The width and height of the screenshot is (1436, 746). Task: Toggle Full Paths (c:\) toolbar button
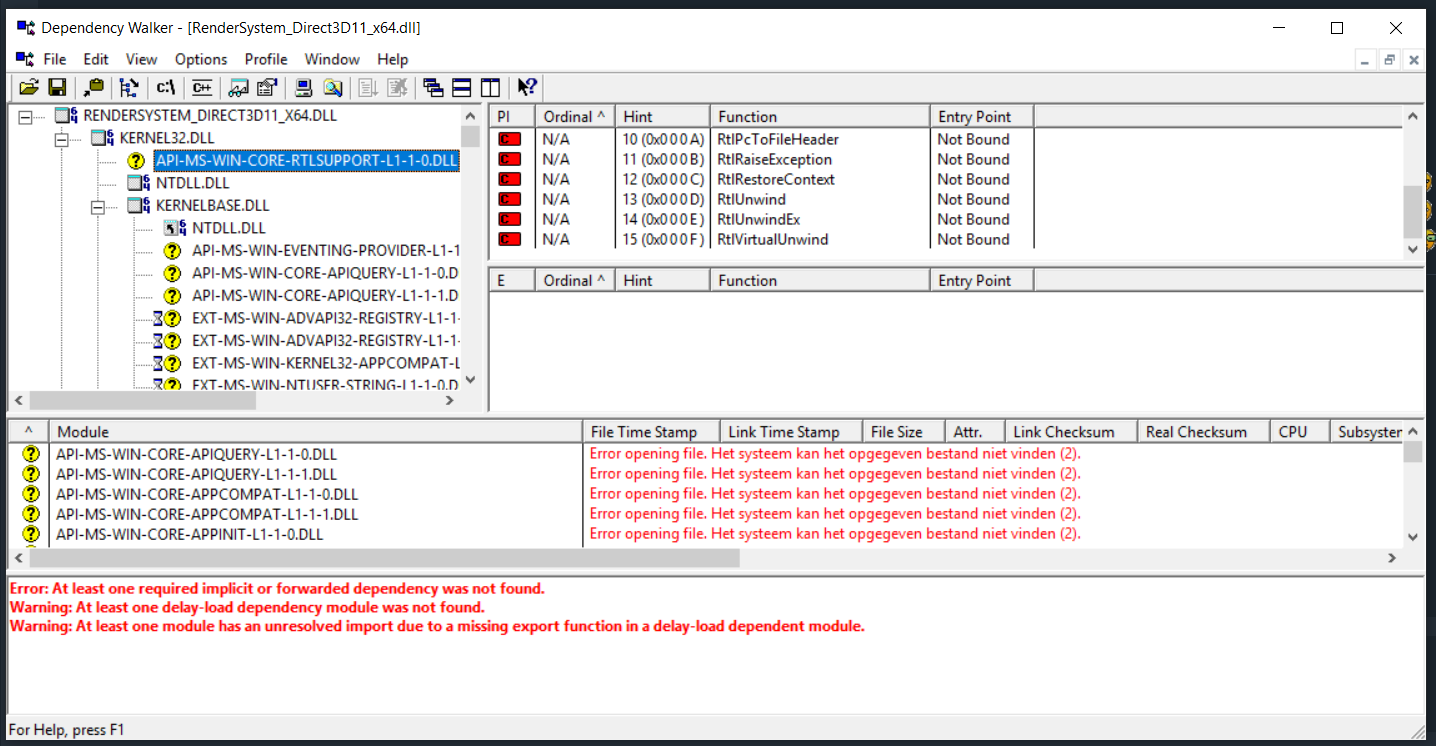165,88
